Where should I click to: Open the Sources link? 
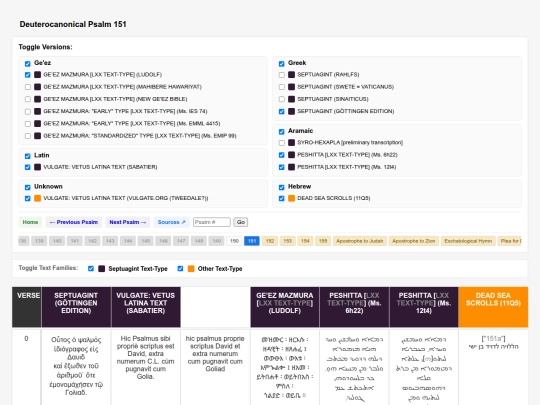click(x=172, y=222)
